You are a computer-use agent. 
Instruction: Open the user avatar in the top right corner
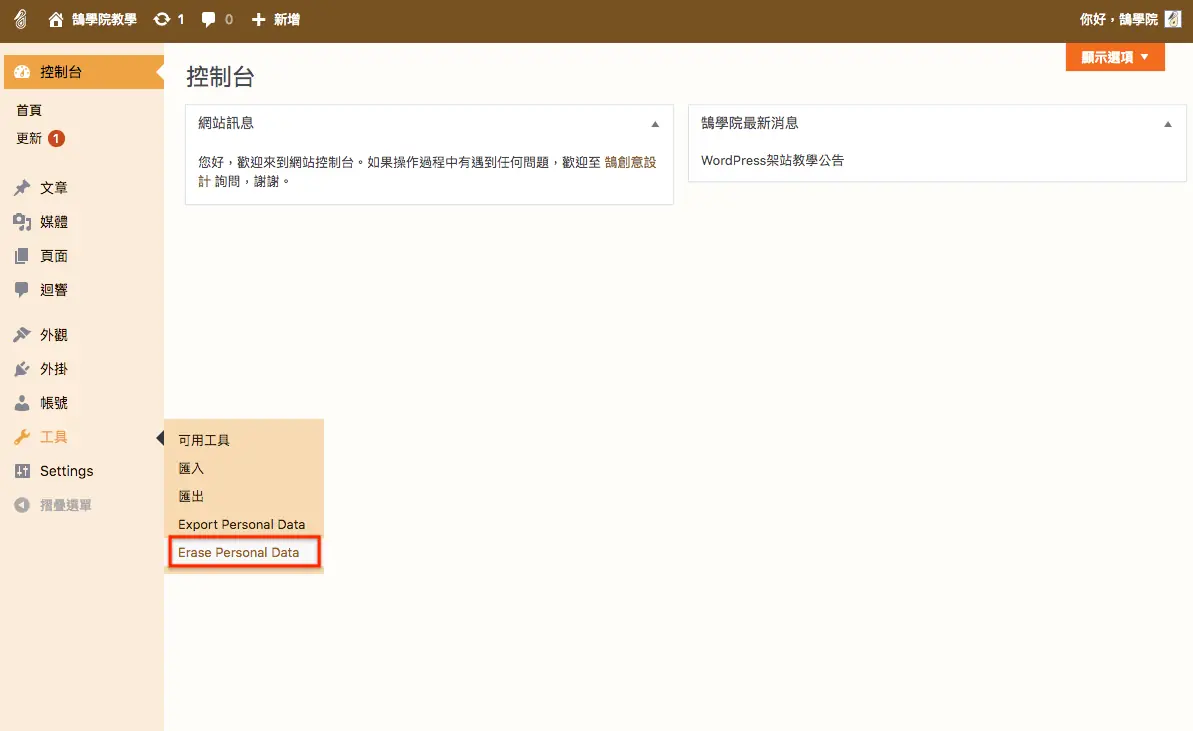point(1173,20)
